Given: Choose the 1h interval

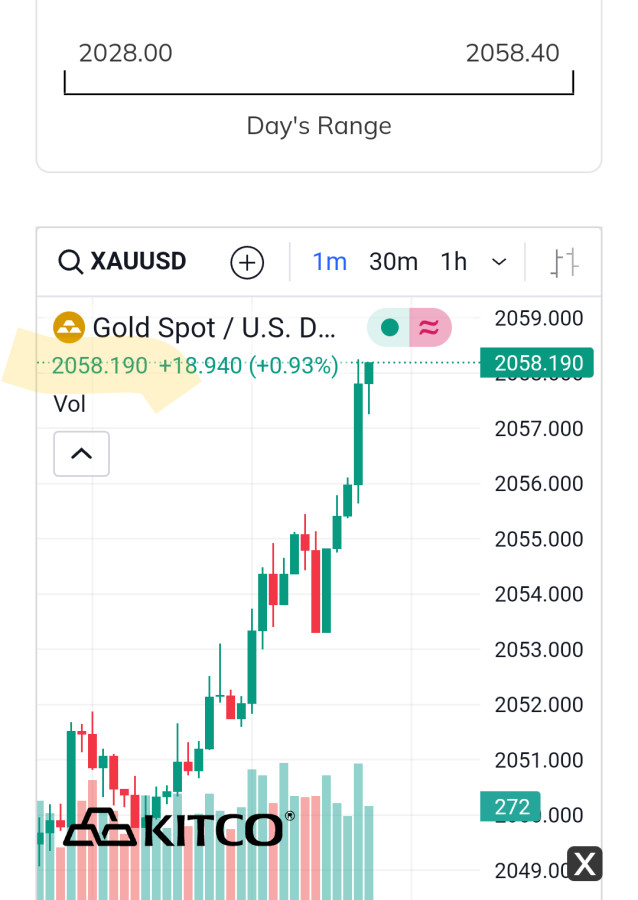Looking at the screenshot, I should click(453, 262).
